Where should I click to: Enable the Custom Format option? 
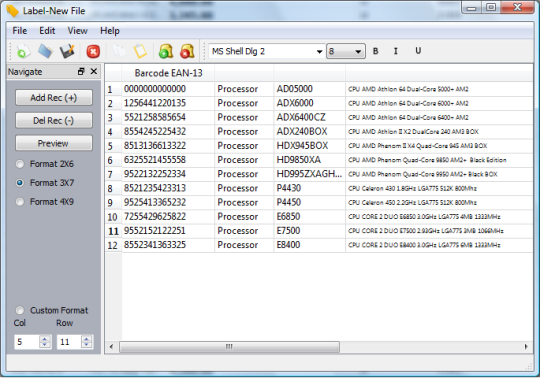(52, 310)
